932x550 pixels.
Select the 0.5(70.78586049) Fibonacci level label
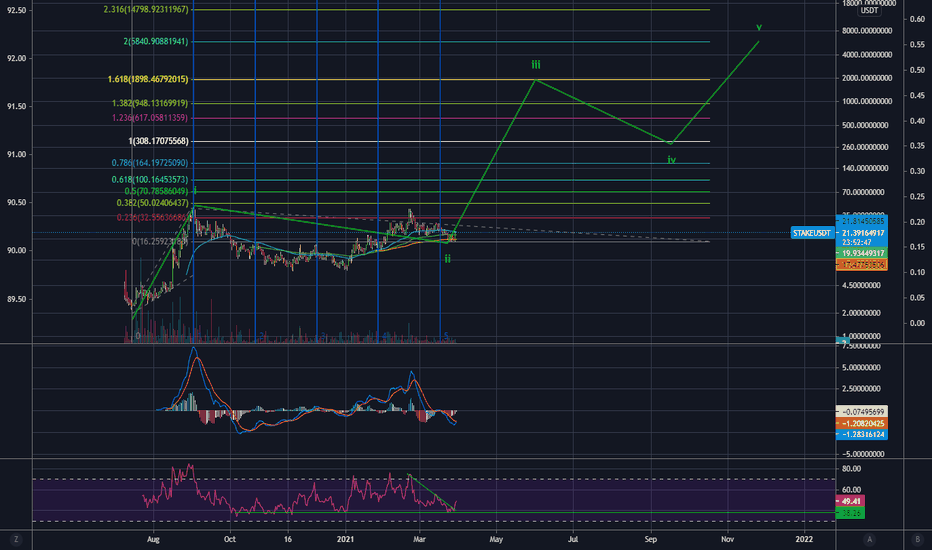tap(156, 191)
